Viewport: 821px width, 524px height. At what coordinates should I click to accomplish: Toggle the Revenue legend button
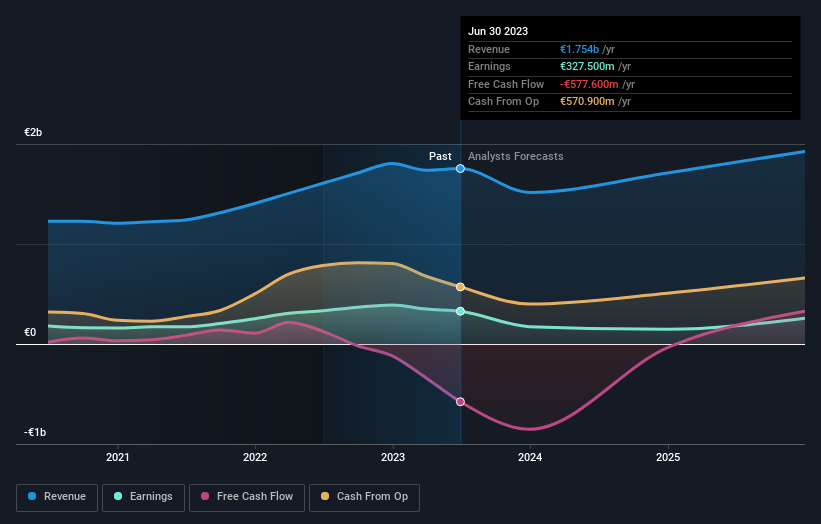click(x=57, y=497)
